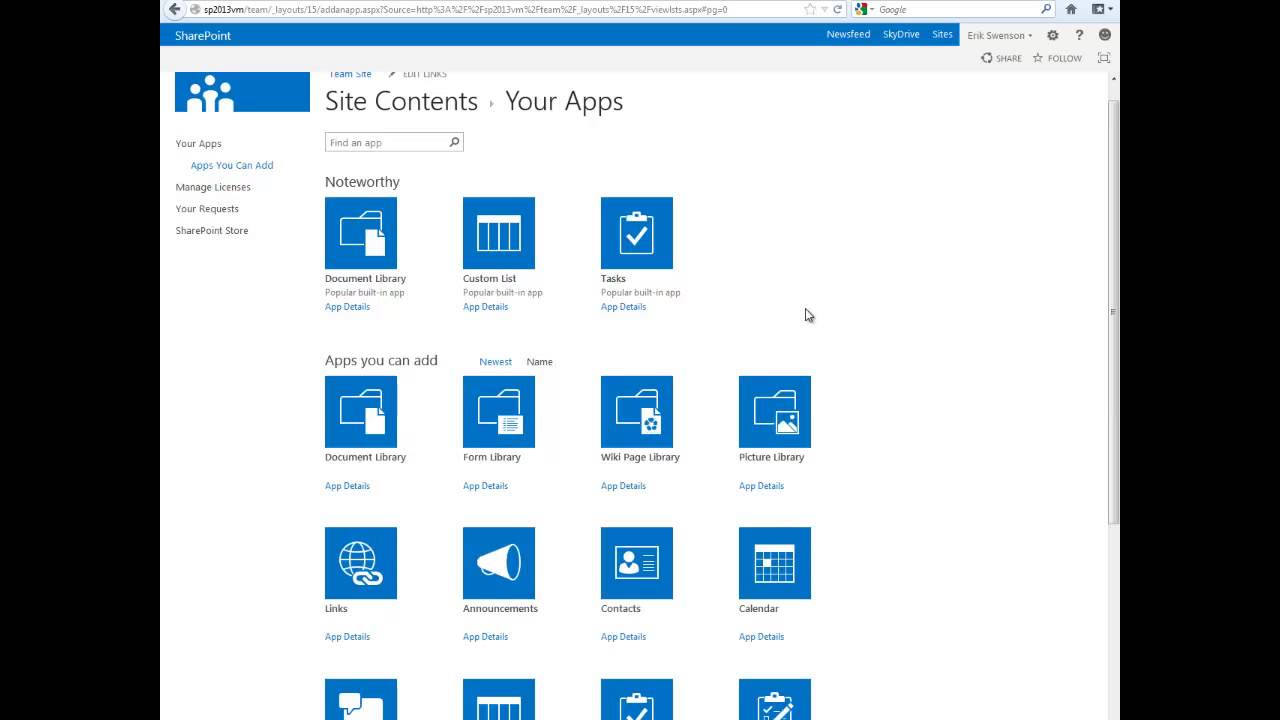Click the pencil Edit Links icon
This screenshot has height=720, width=1280.
pyautogui.click(x=392, y=74)
